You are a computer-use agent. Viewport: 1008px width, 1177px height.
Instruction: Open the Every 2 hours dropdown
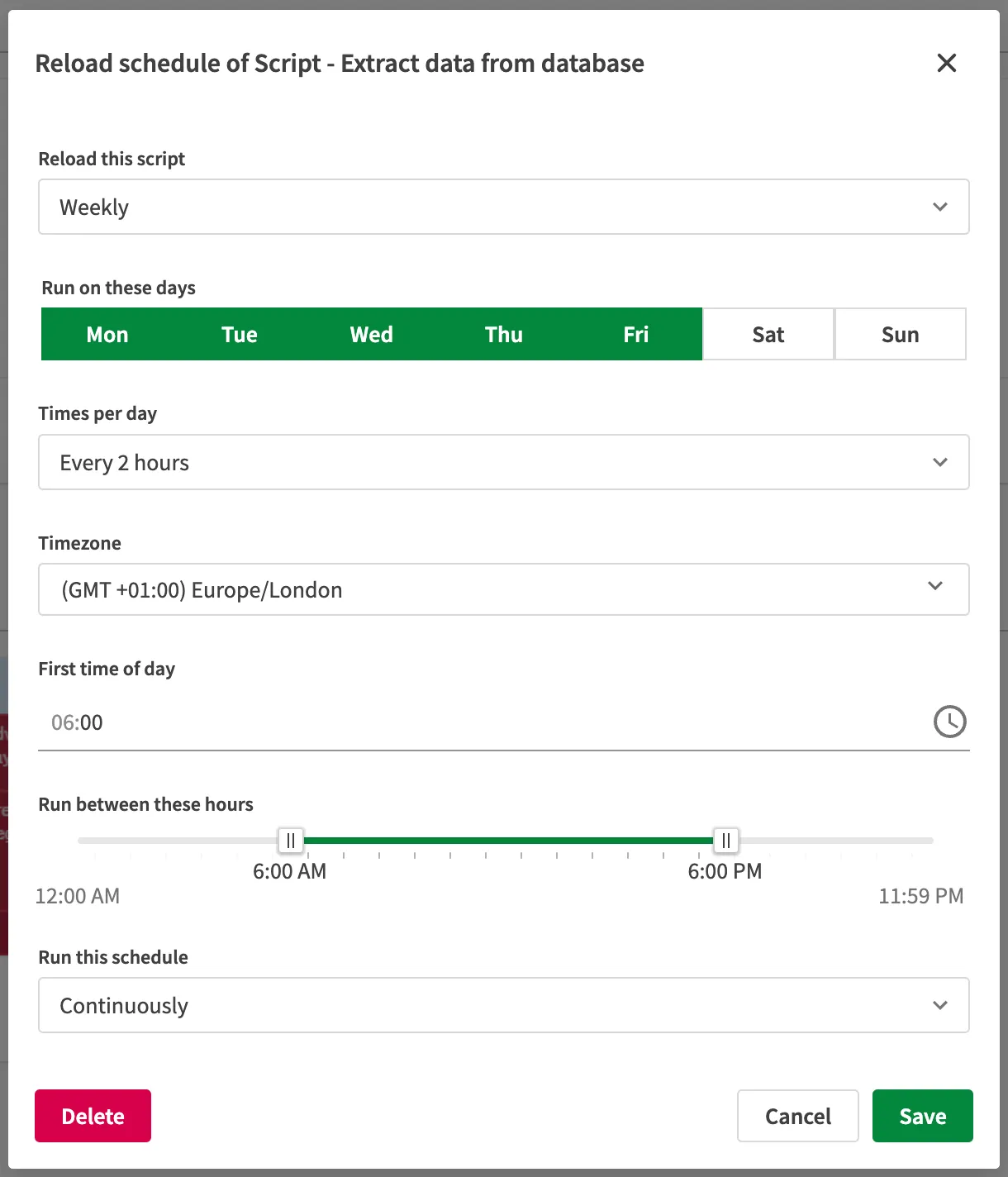point(504,462)
